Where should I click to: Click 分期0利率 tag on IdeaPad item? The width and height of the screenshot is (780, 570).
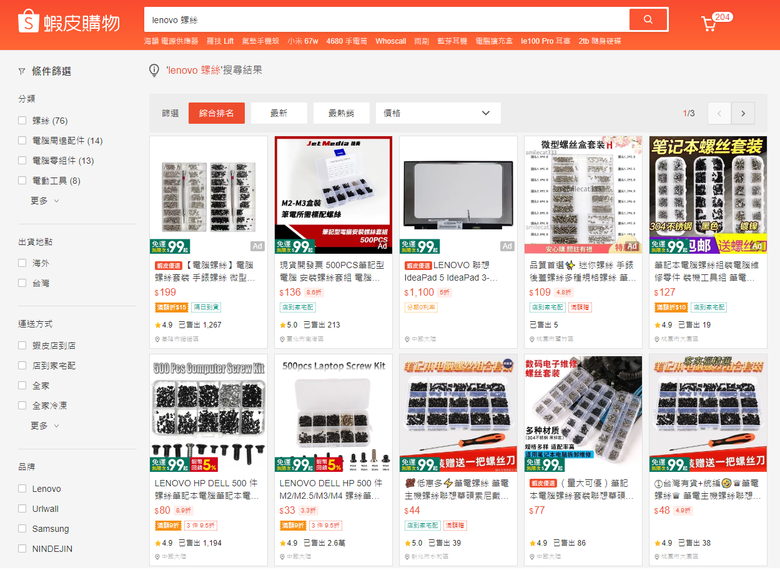pos(421,307)
